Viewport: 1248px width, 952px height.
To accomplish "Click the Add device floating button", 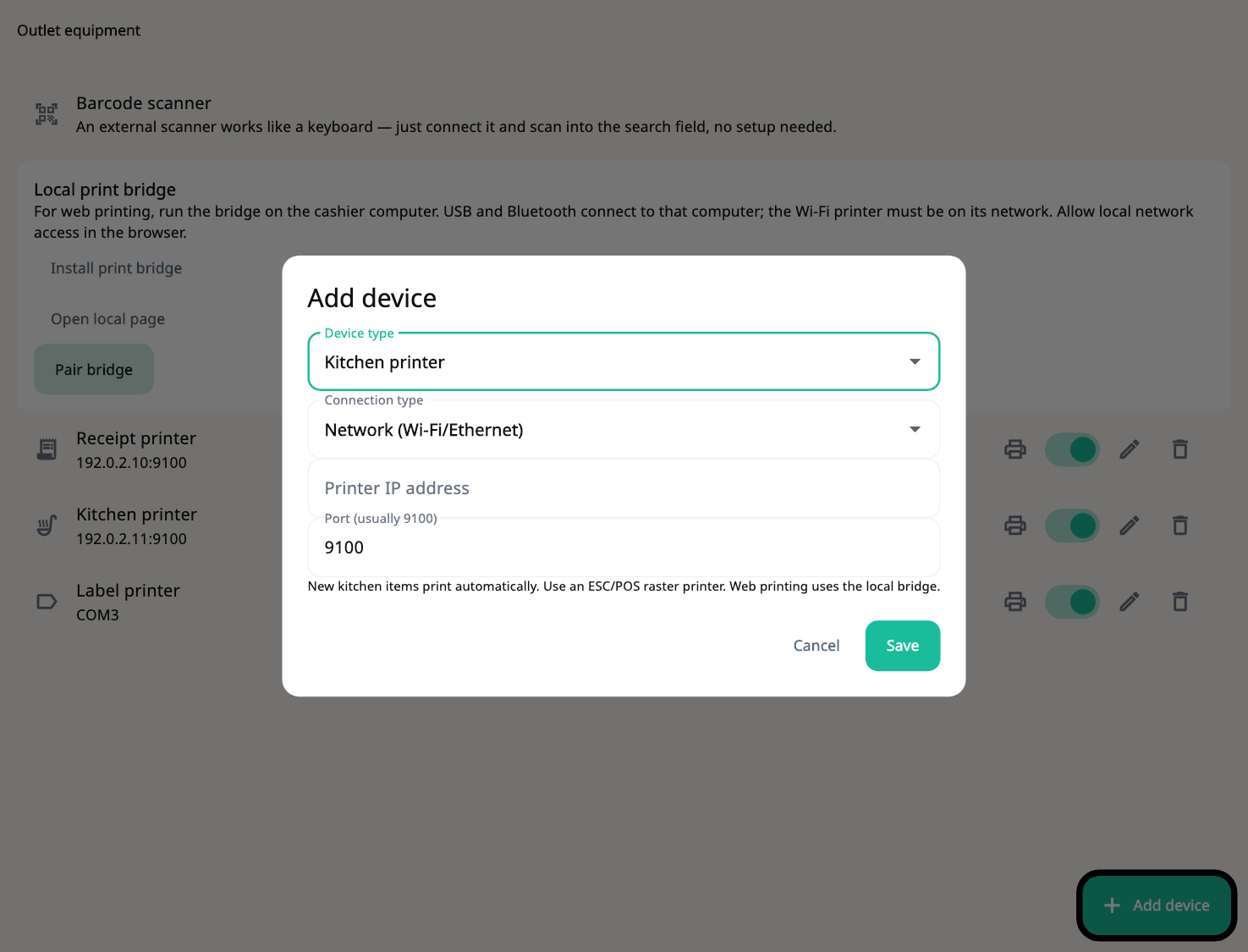I will pos(1157,905).
